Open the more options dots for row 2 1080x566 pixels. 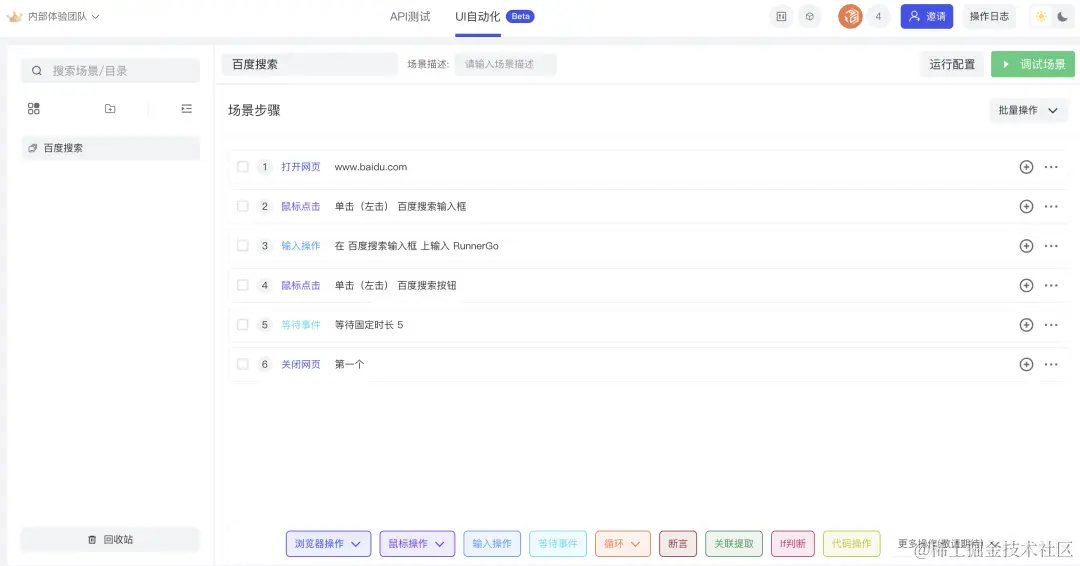[1051, 206]
